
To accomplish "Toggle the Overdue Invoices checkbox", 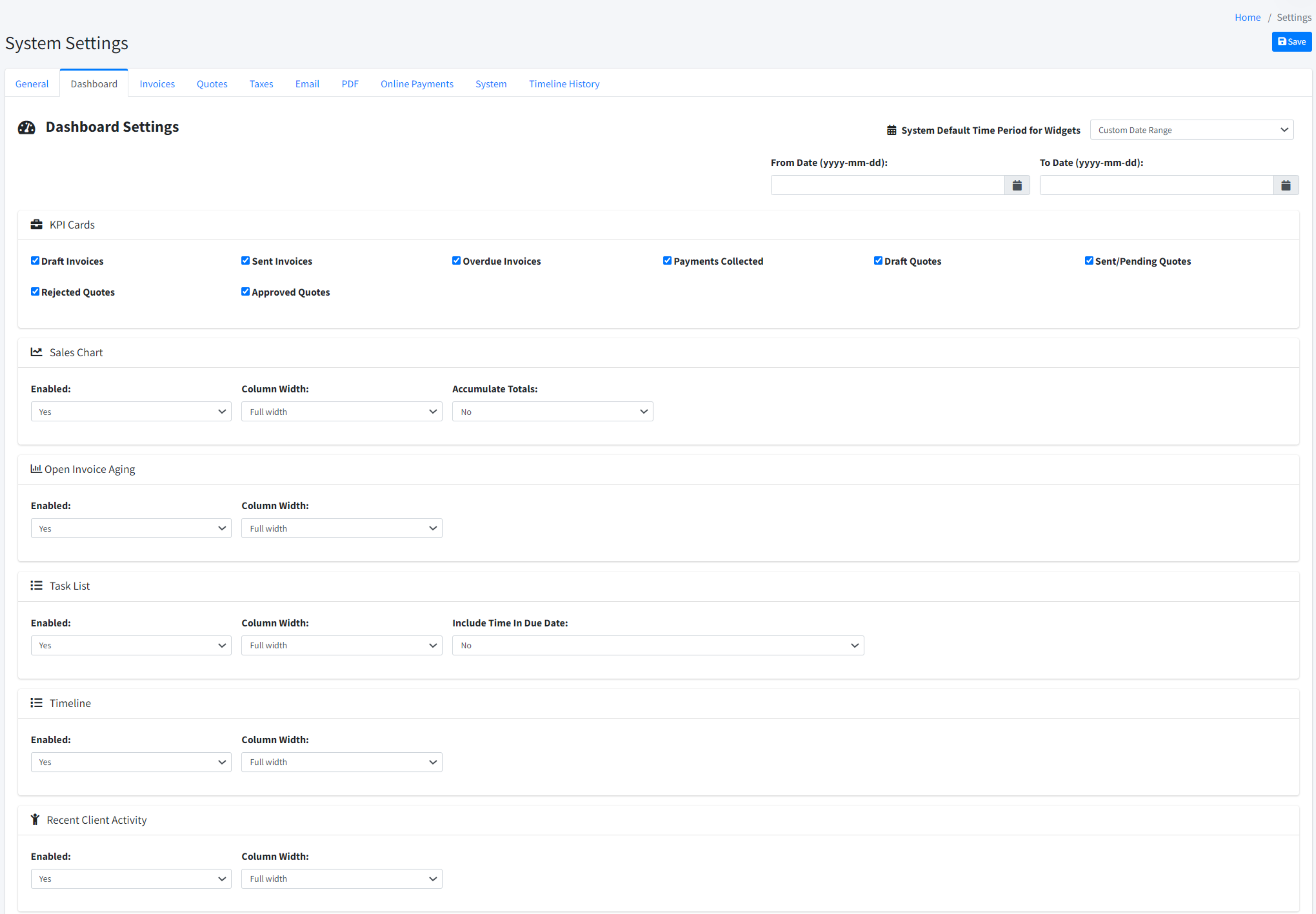I will pos(456,261).
